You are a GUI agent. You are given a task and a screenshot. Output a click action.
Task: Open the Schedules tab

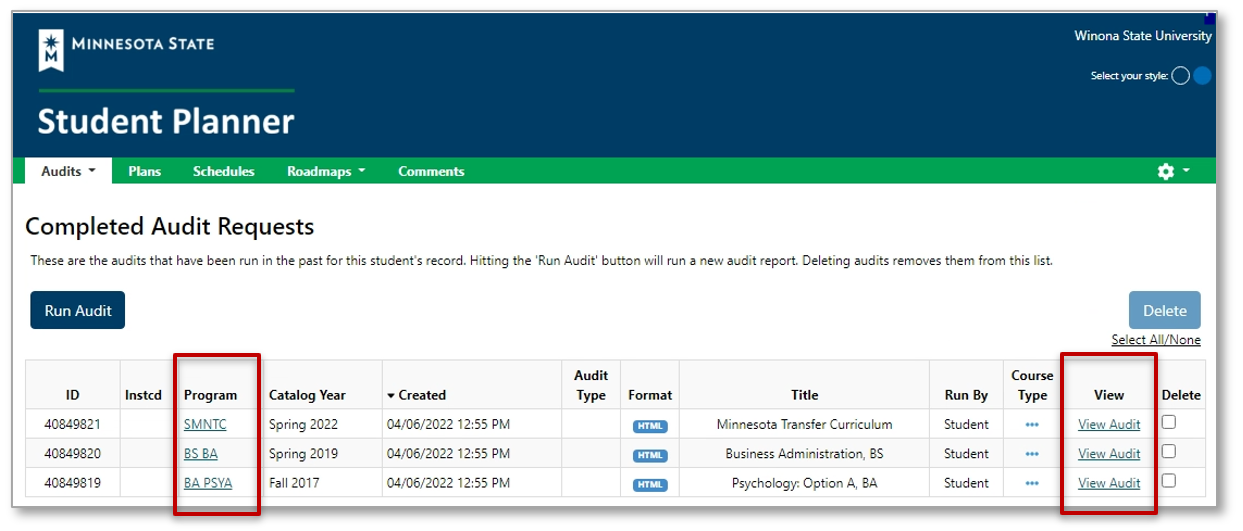tap(223, 171)
